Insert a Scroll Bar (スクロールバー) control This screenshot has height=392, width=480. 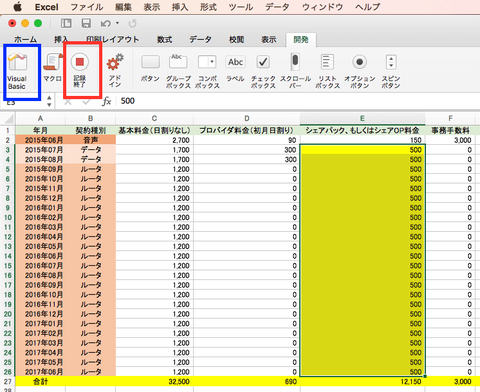point(295,71)
